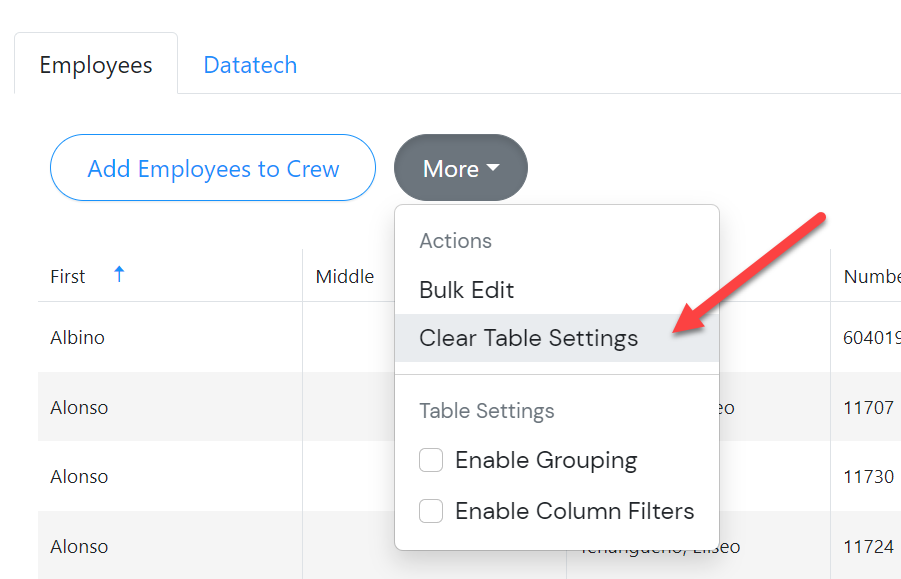901x579 pixels.
Task: Click Add Employees to Crew button
Action: (213, 168)
